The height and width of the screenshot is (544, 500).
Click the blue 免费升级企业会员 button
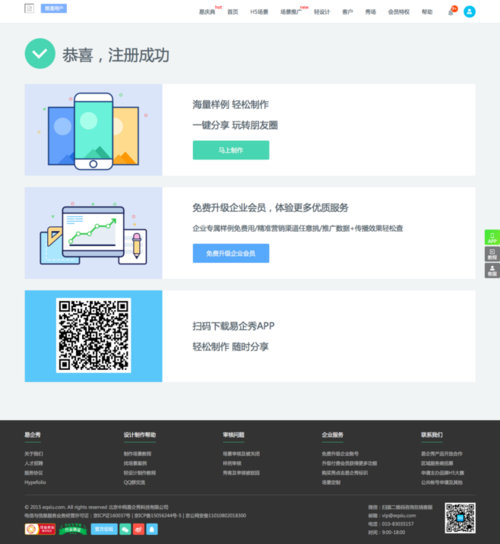[x=231, y=253]
